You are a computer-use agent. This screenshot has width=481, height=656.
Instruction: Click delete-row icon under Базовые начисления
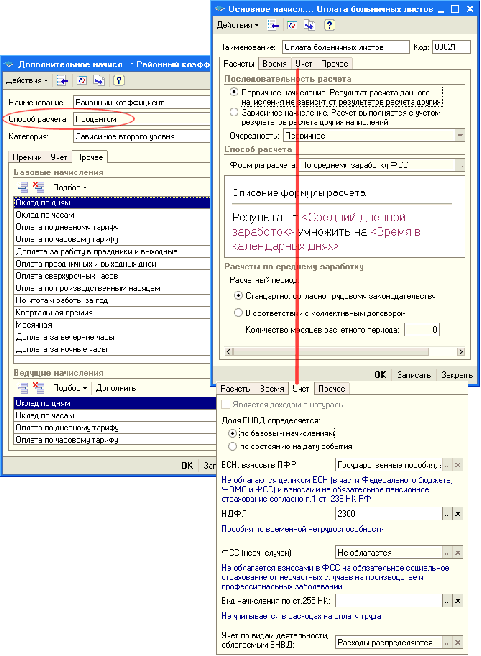[39, 187]
